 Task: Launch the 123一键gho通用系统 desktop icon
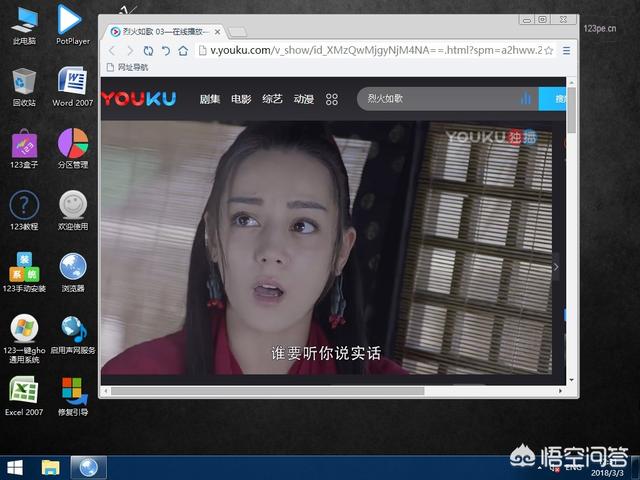(x=24, y=339)
